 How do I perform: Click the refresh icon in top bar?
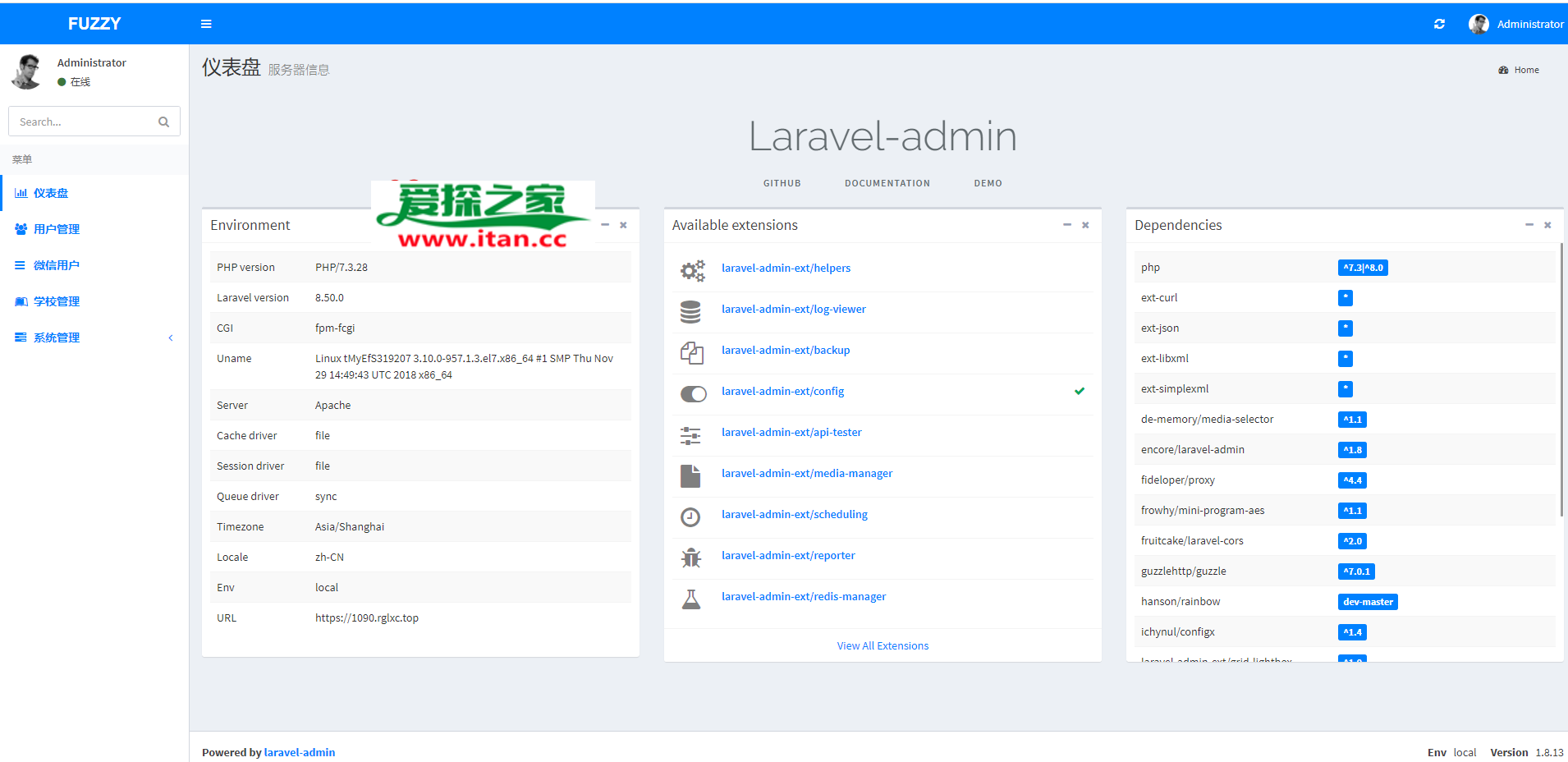tap(1439, 24)
